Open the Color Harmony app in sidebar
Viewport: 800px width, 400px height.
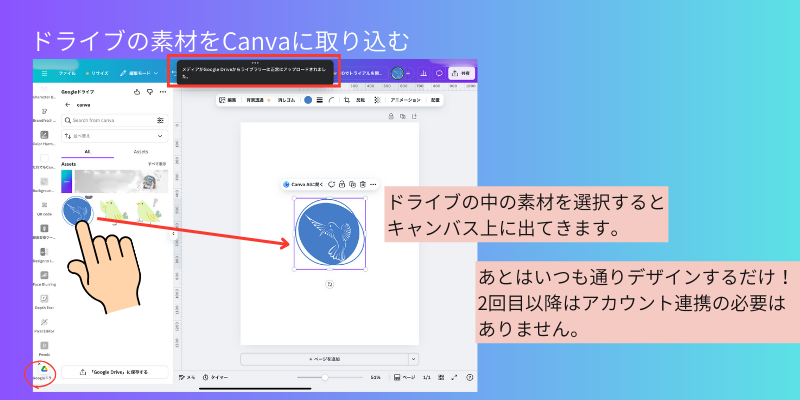point(44,138)
